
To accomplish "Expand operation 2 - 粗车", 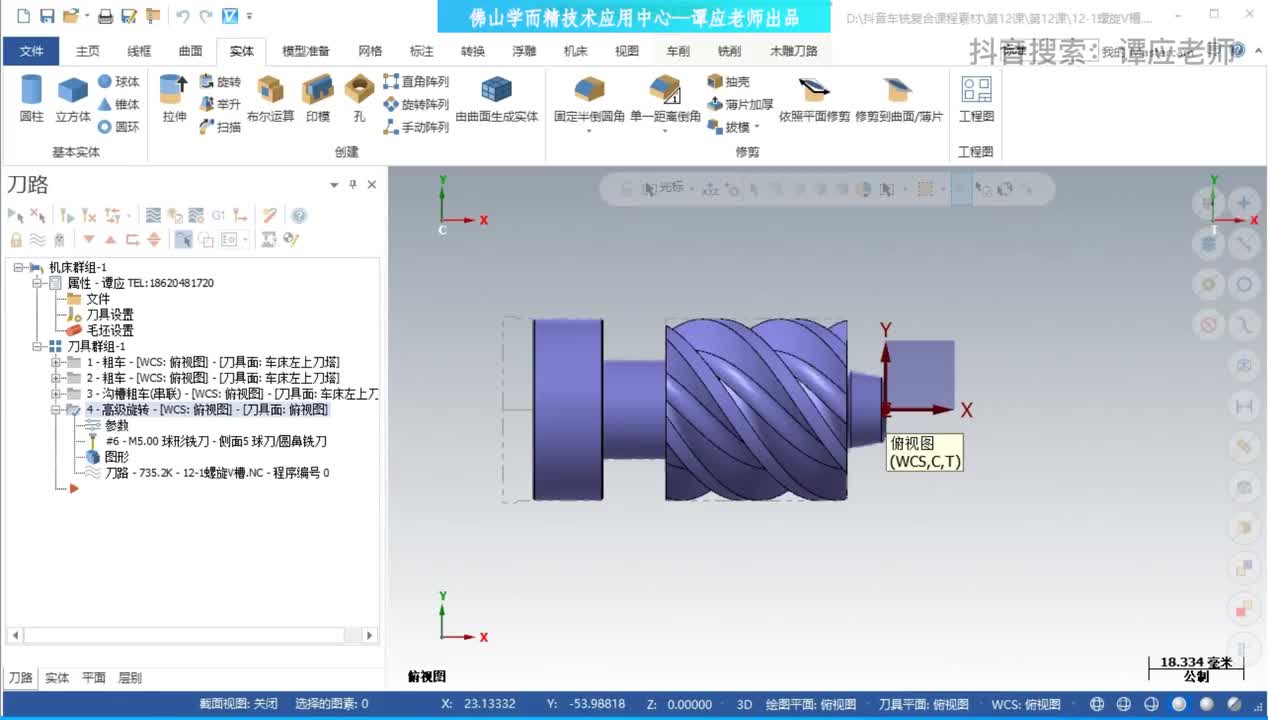I will pos(56,378).
